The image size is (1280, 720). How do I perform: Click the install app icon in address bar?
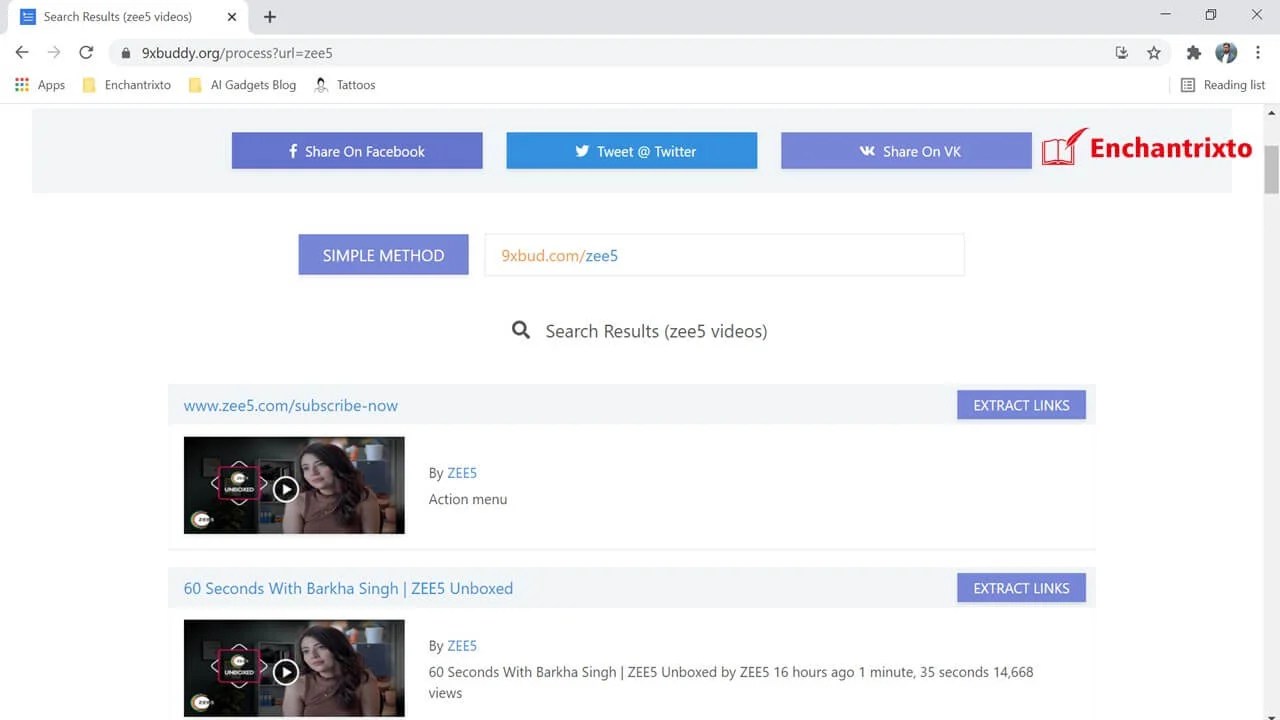(x=1122, y=53)
